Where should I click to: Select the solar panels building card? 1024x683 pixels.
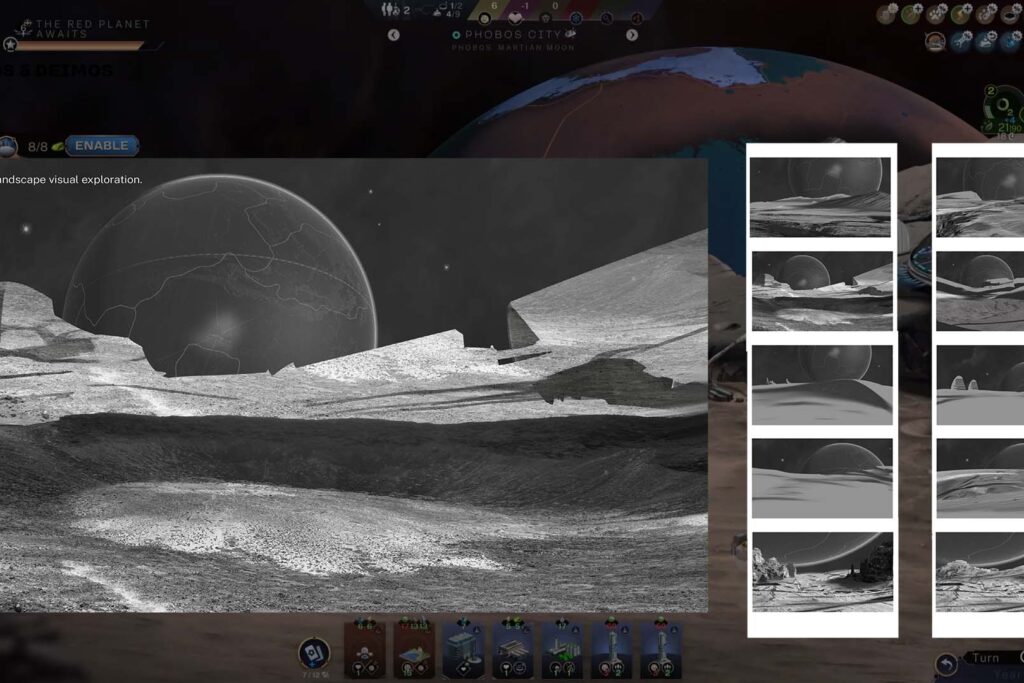pyautogui.click(x=513, y=650)
